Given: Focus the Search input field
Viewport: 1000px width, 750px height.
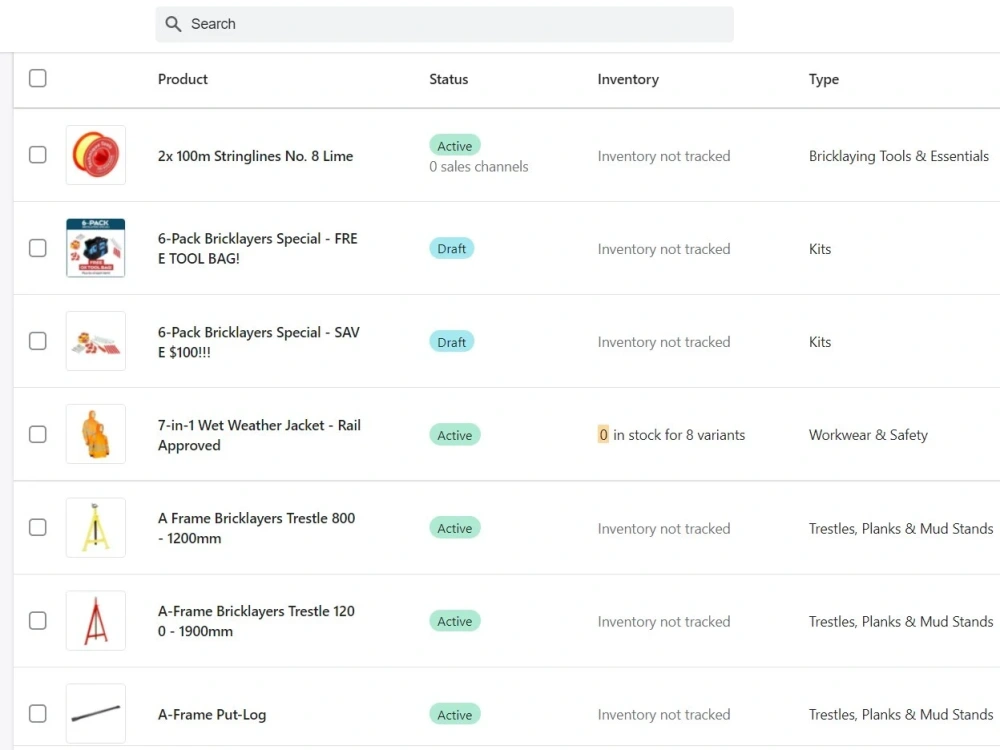Looking at the screenshot, I should tap(444, 24).
